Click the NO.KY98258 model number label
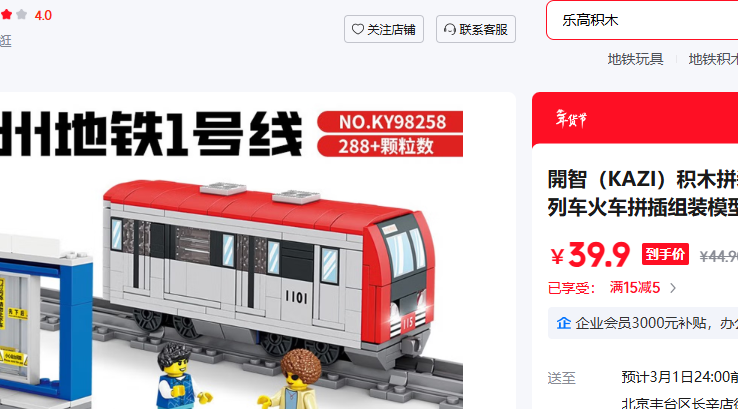The width and height of the screenshot is (738, 409). pyautogui.click(x=390, y=122)
